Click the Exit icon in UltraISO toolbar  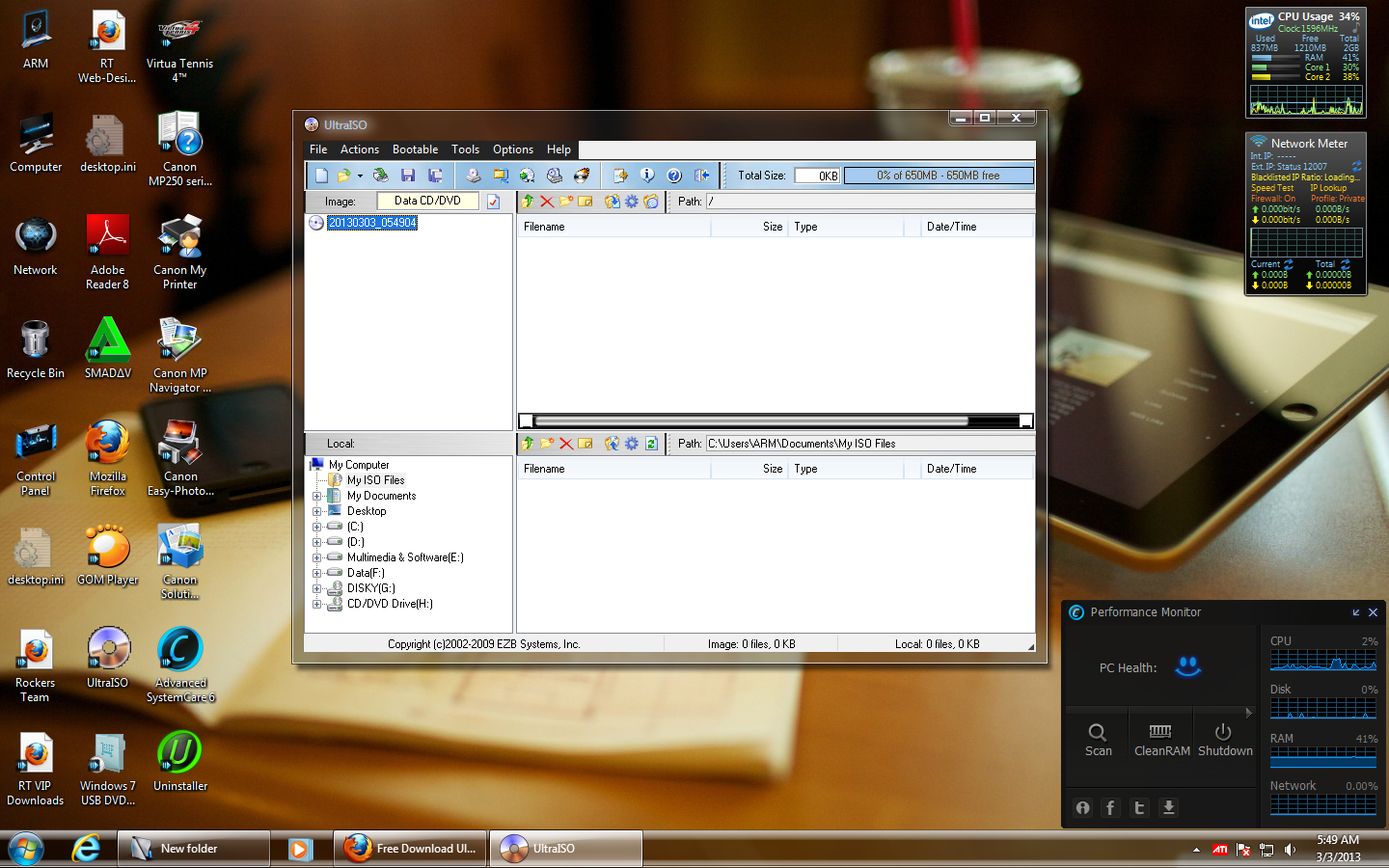[x=701, y=176]
